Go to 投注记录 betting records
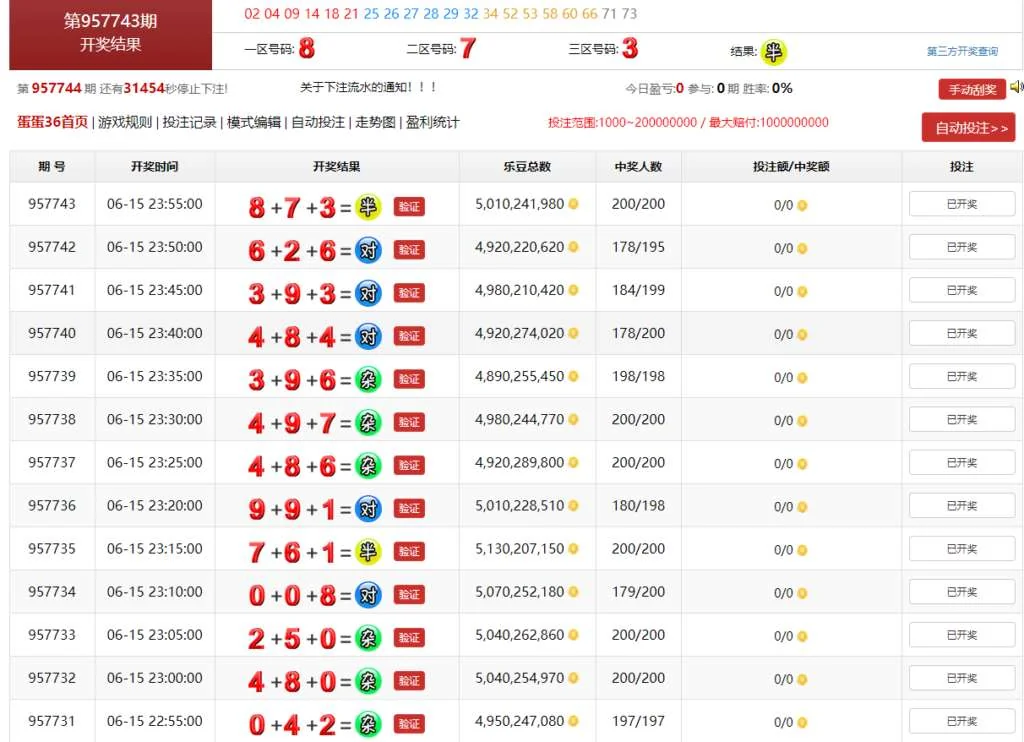Viewport: 1024px width, 742px height. (189, 123)
